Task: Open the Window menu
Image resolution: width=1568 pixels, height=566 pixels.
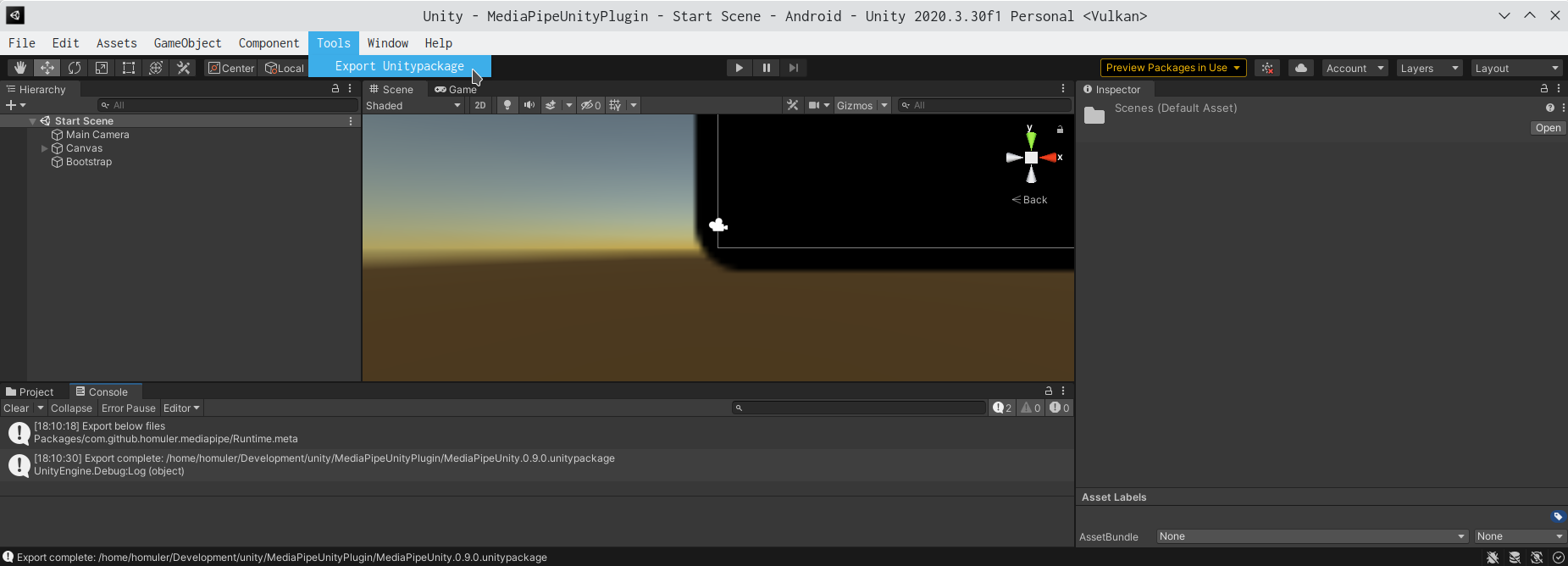Action: [x=388, y=43]
